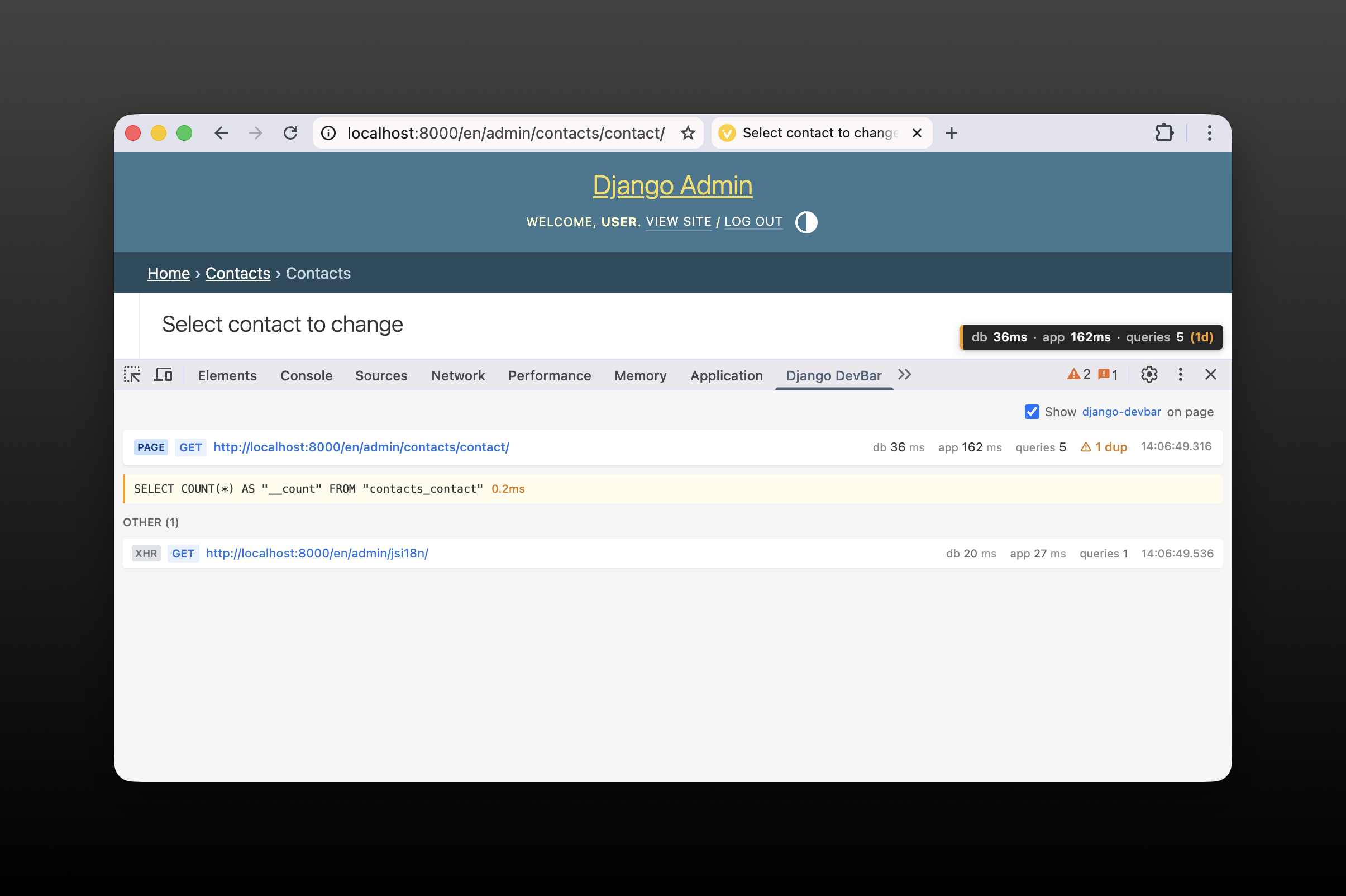Focus the browser address bar URL
Viewport: 1346px width, 896px height.
(x=505, y=133)
